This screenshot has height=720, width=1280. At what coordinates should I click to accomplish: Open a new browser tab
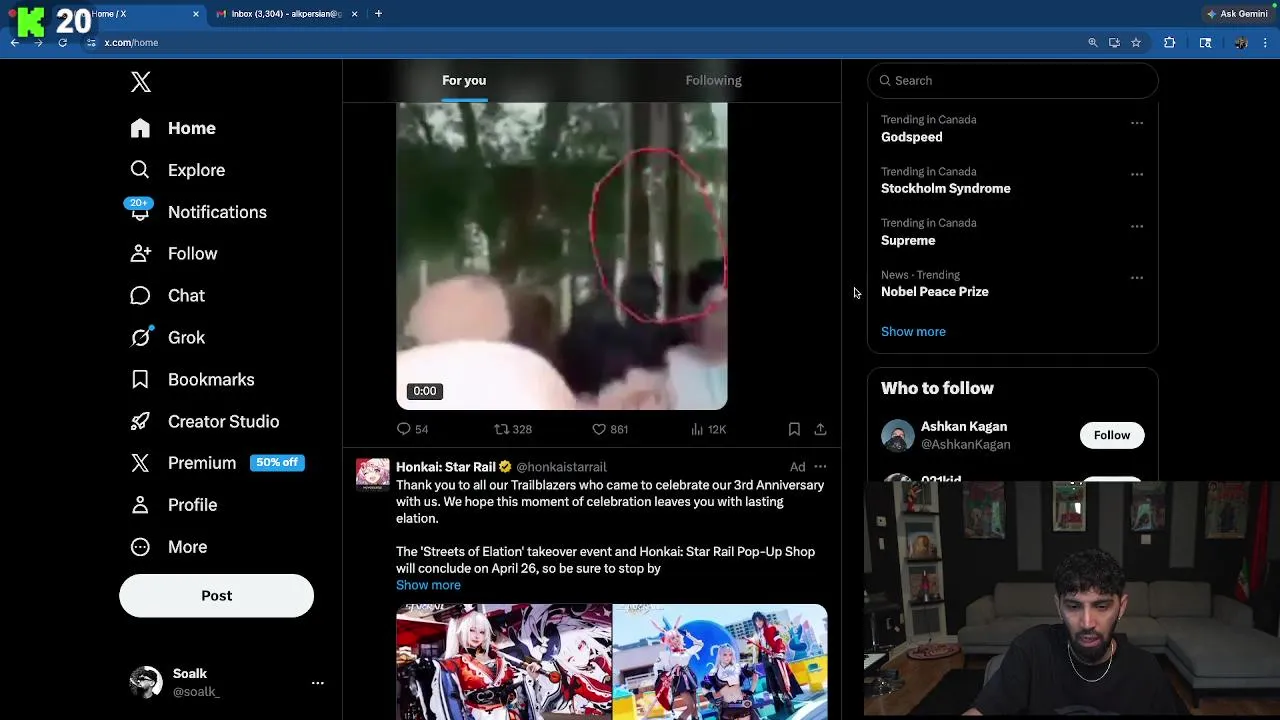point(378,14)
